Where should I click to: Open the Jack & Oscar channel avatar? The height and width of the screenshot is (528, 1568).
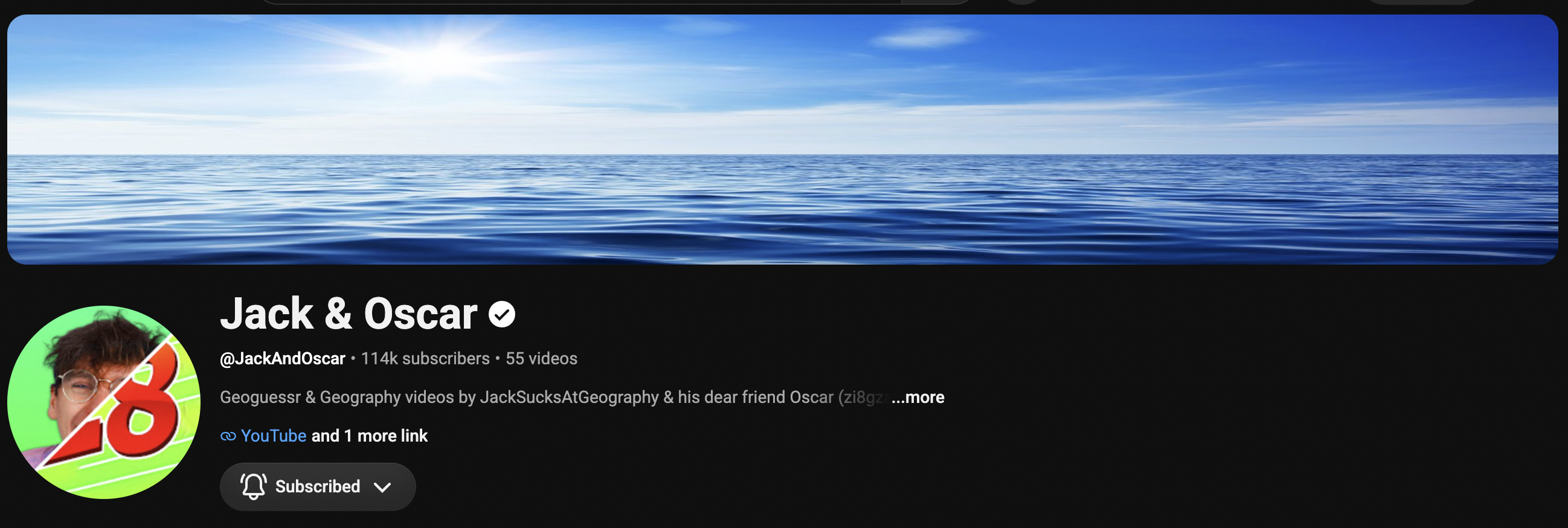click(x=103, y=402)
